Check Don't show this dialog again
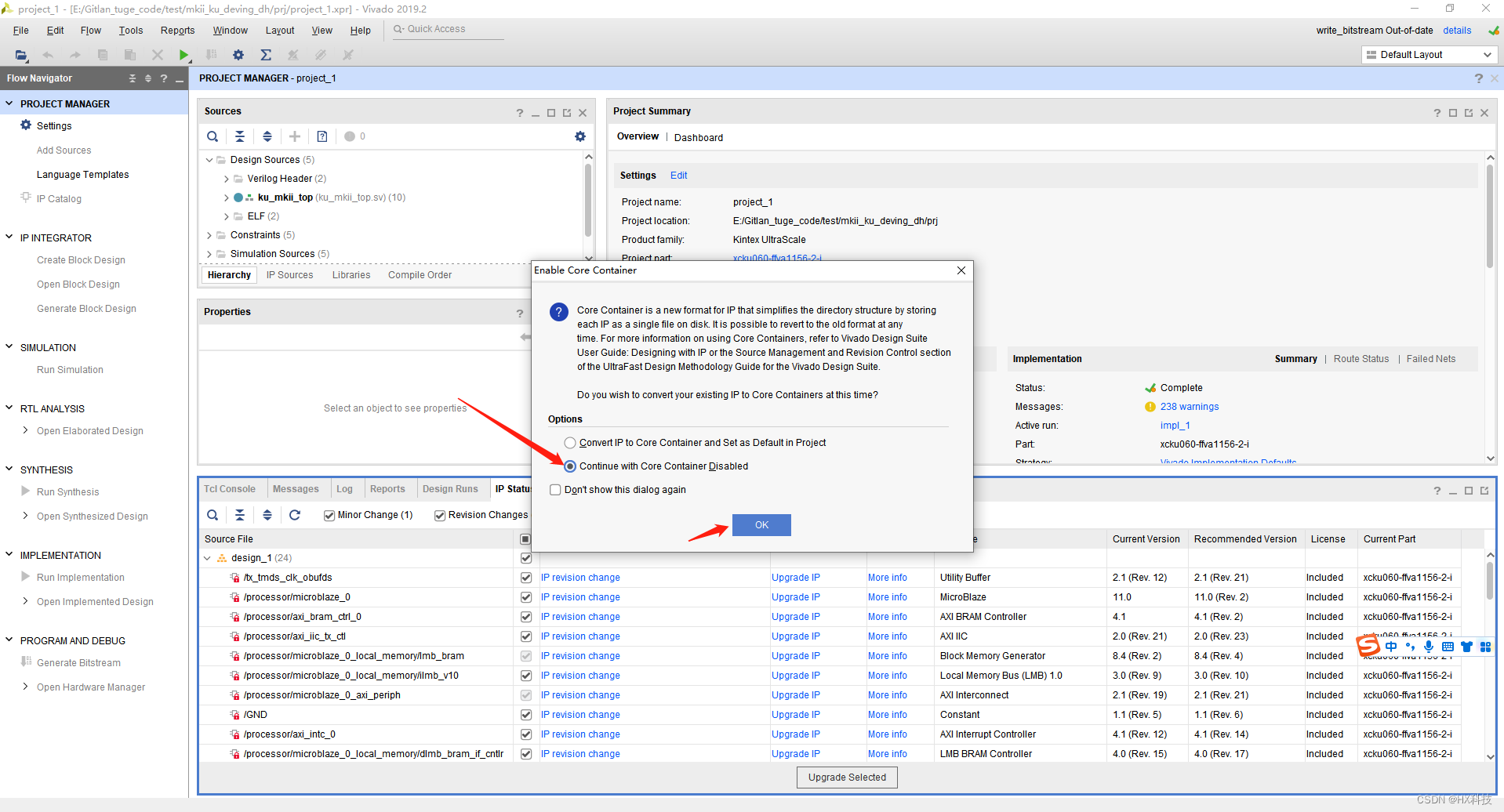The image size is (1504, 812). click(x=555, y=490)
